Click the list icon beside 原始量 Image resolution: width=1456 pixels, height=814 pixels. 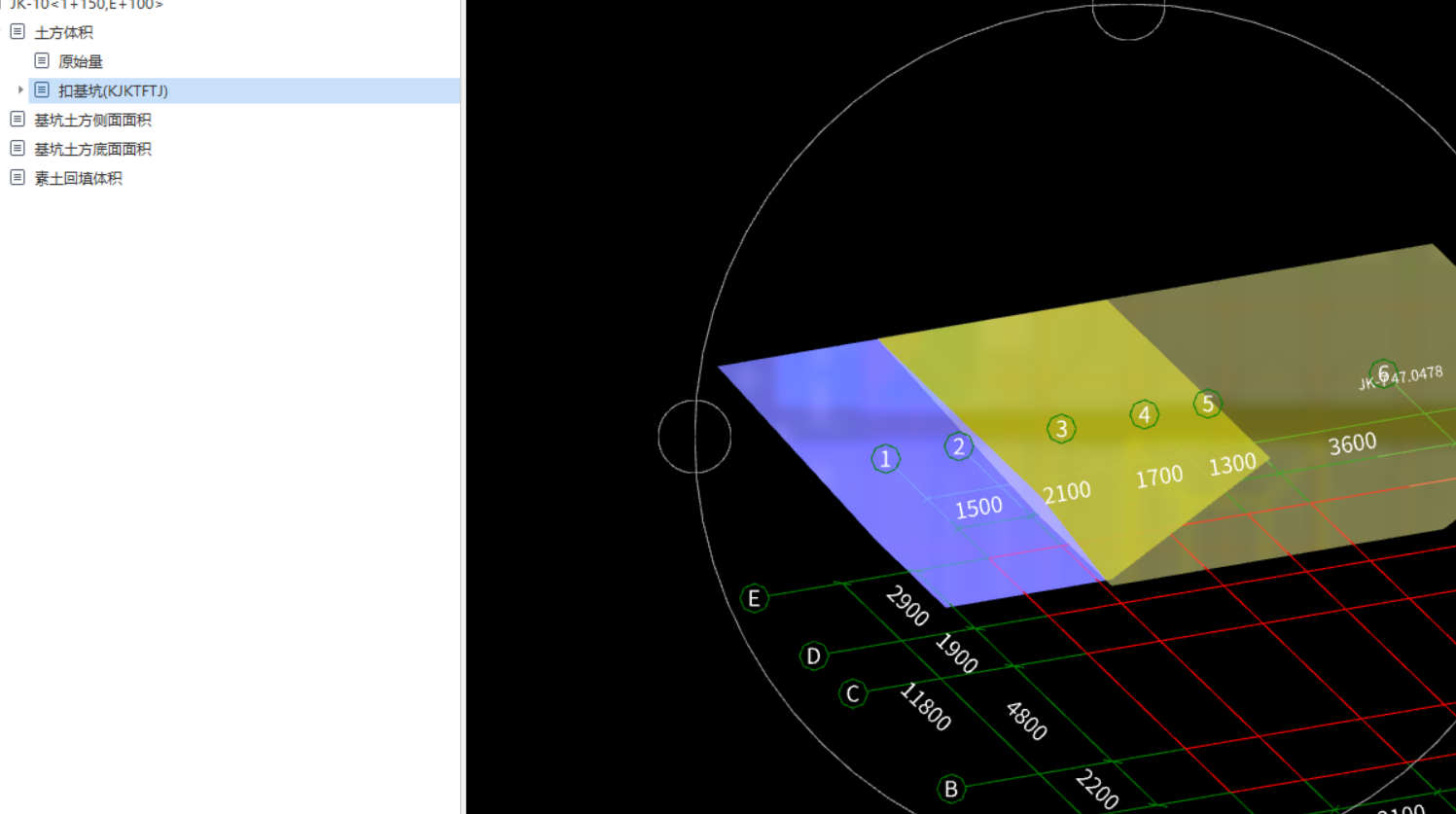pyautogui.click(x=42, y=60)
